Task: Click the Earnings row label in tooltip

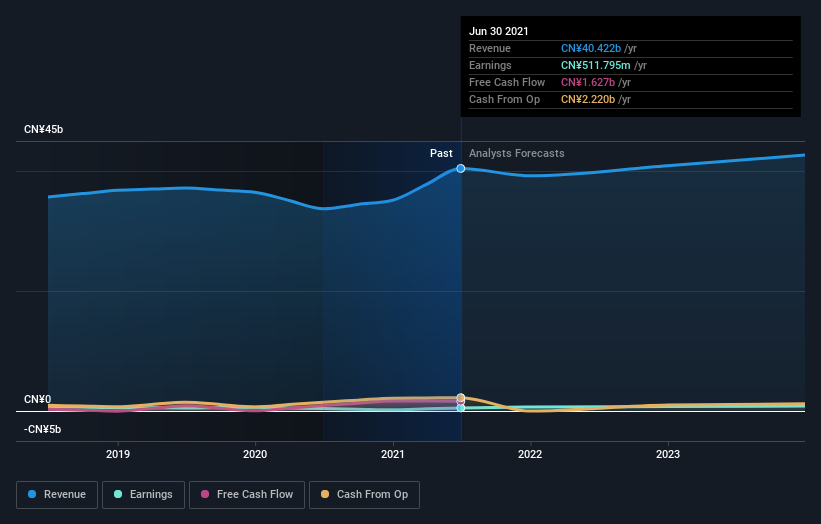Action: [490, 65]
